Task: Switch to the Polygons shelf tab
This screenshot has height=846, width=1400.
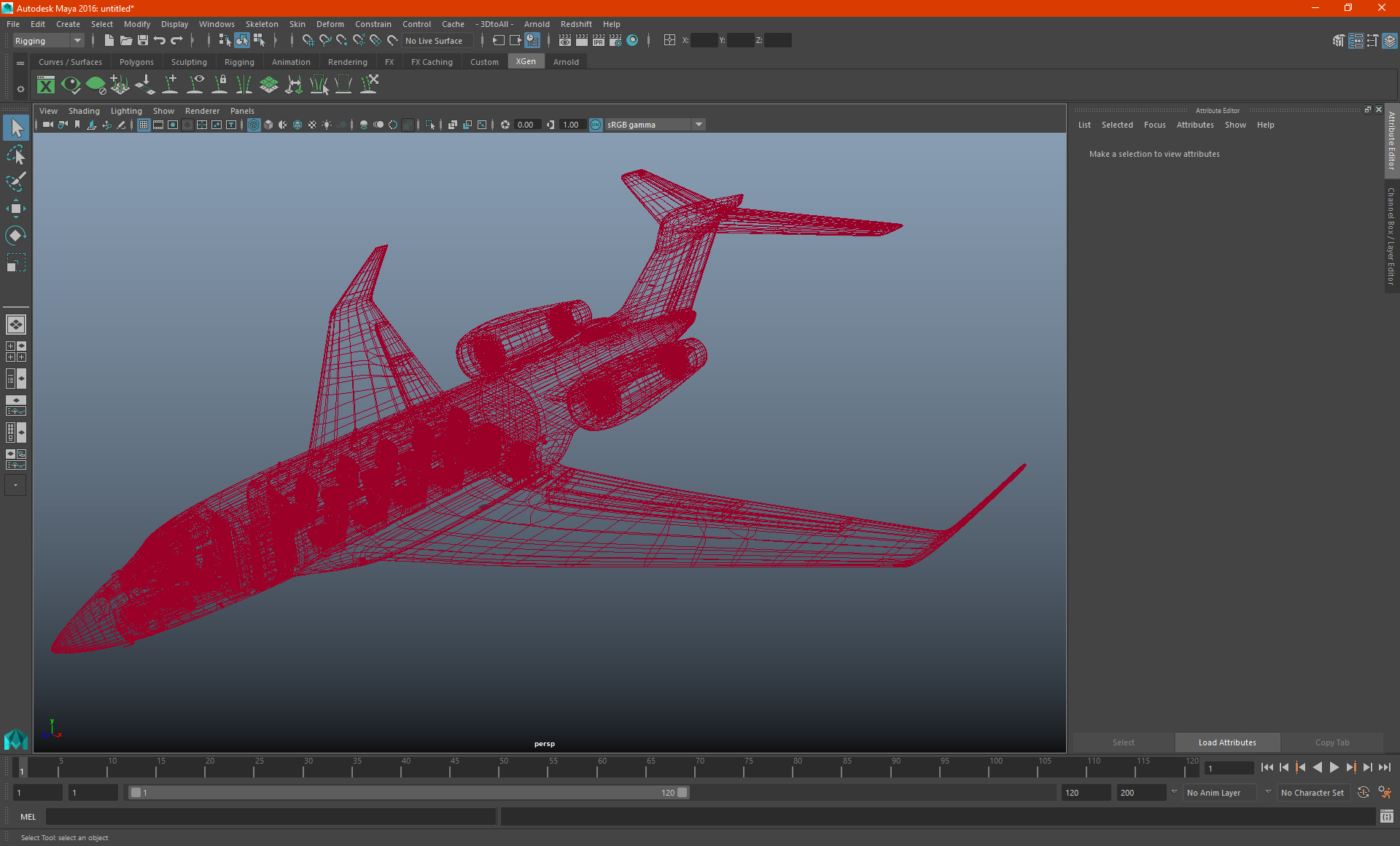Action: pos(136,62)
